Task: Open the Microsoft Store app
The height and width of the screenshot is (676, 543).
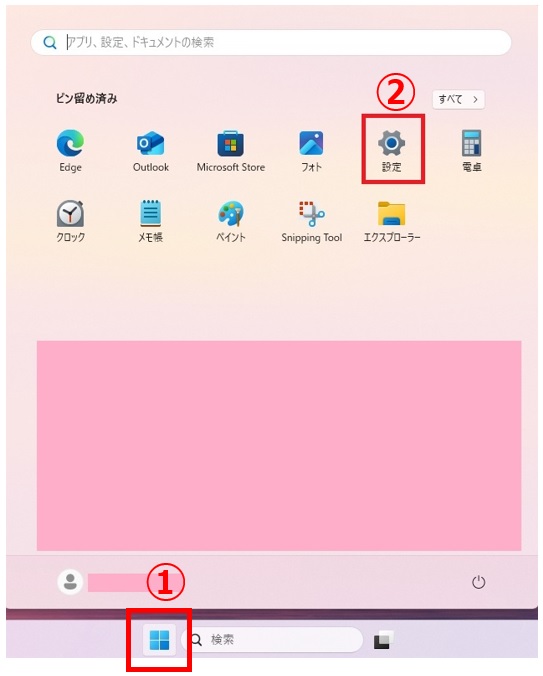Action: (231, 150)
